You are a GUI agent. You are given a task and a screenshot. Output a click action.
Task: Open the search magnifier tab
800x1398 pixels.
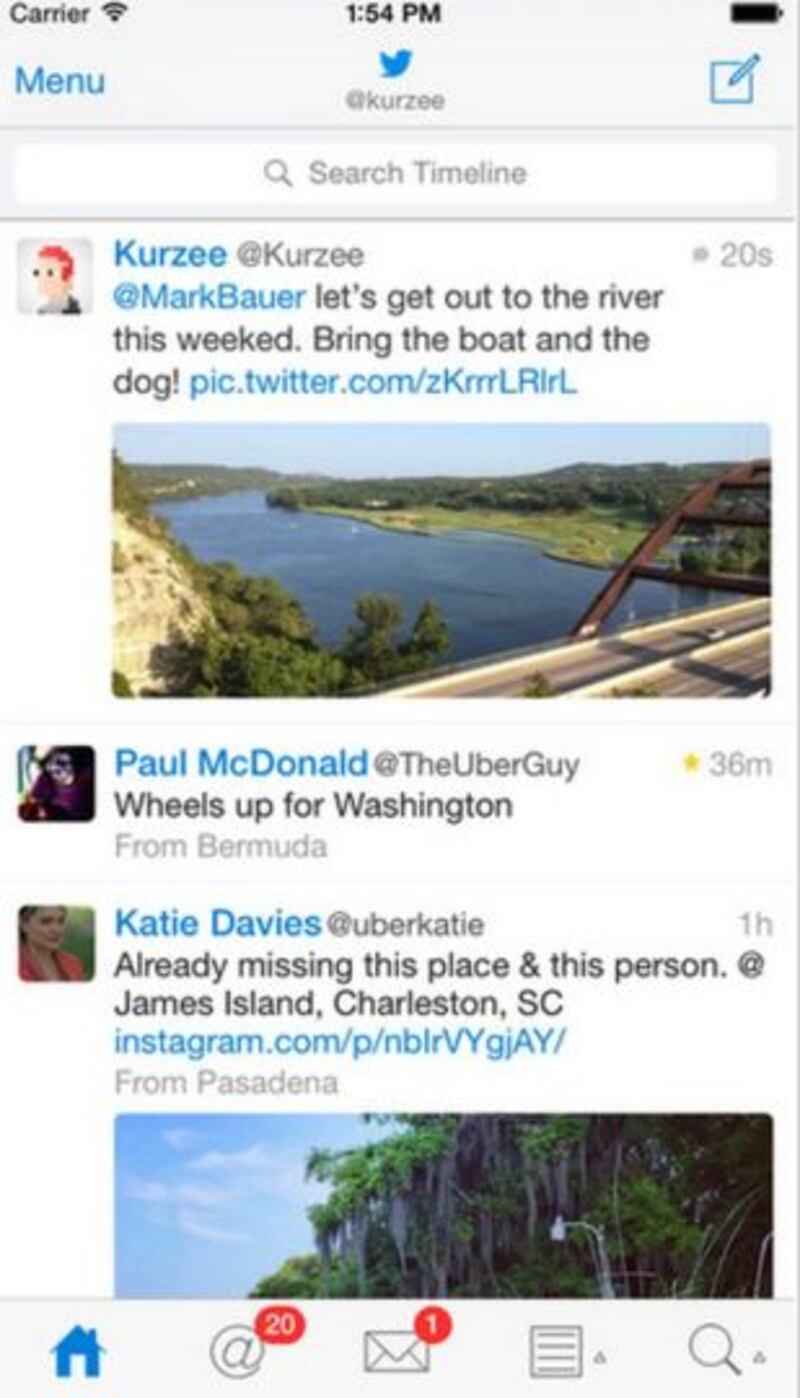(714, 1352)
